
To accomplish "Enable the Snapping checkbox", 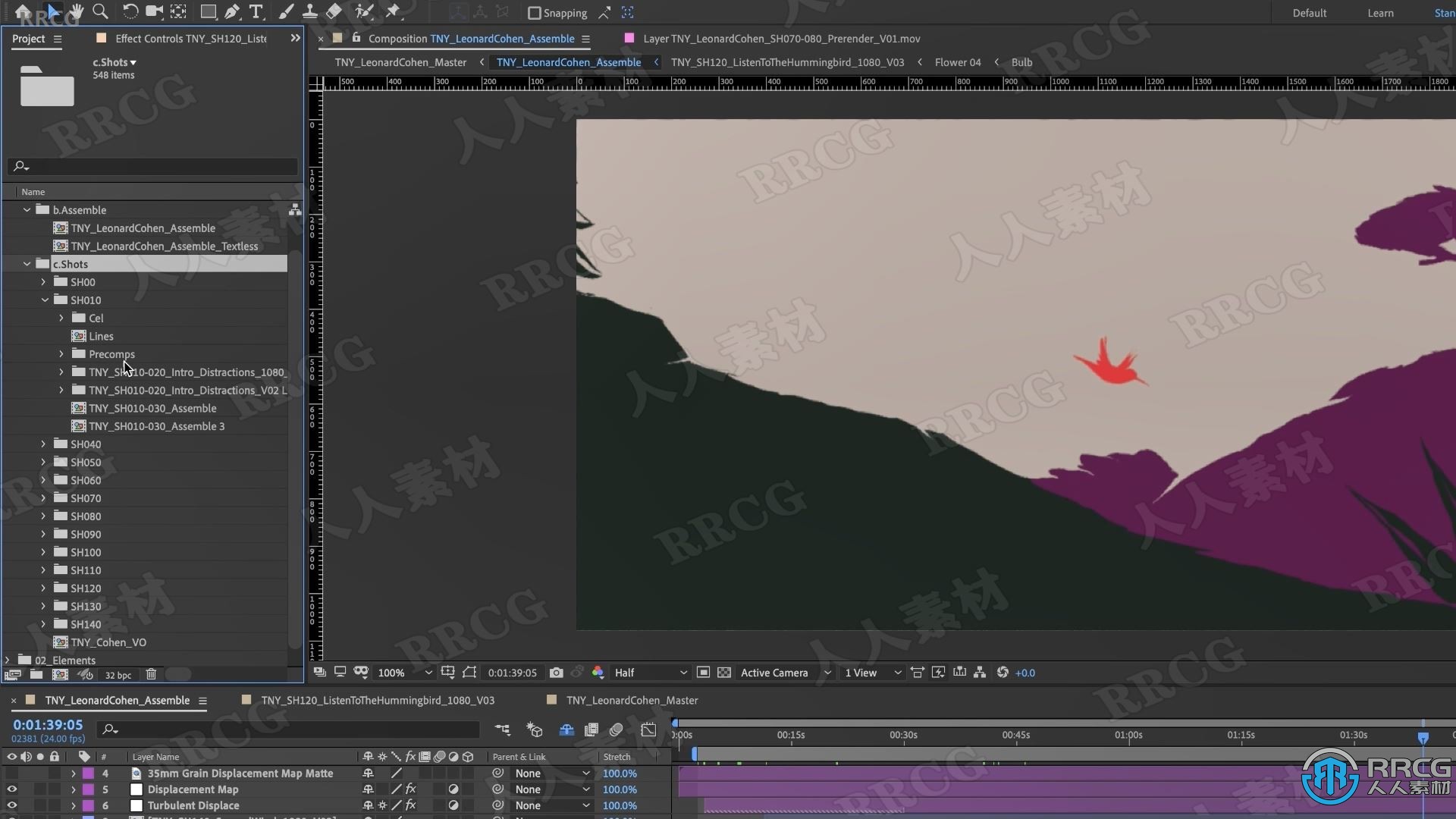I will pos(535,13).
